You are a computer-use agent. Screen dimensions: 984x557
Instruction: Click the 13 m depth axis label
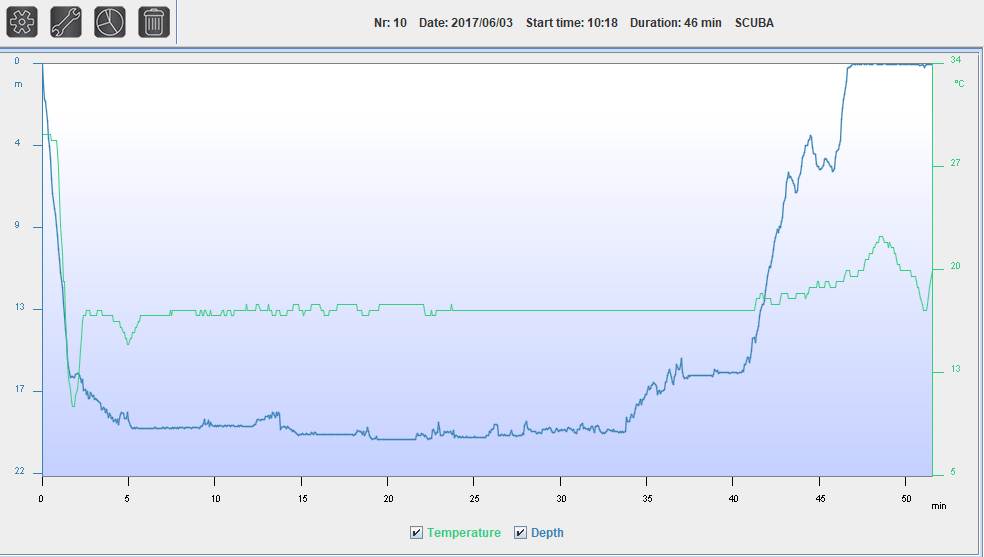point(19,307)
